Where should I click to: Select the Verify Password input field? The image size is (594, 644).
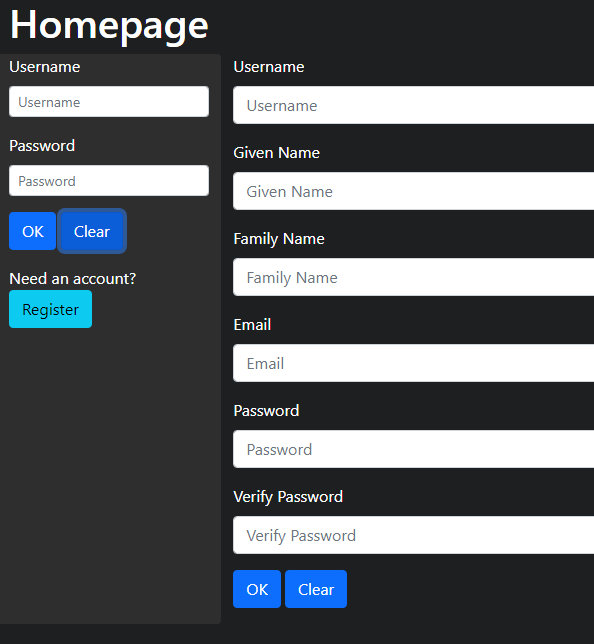[x=413, y=535]
